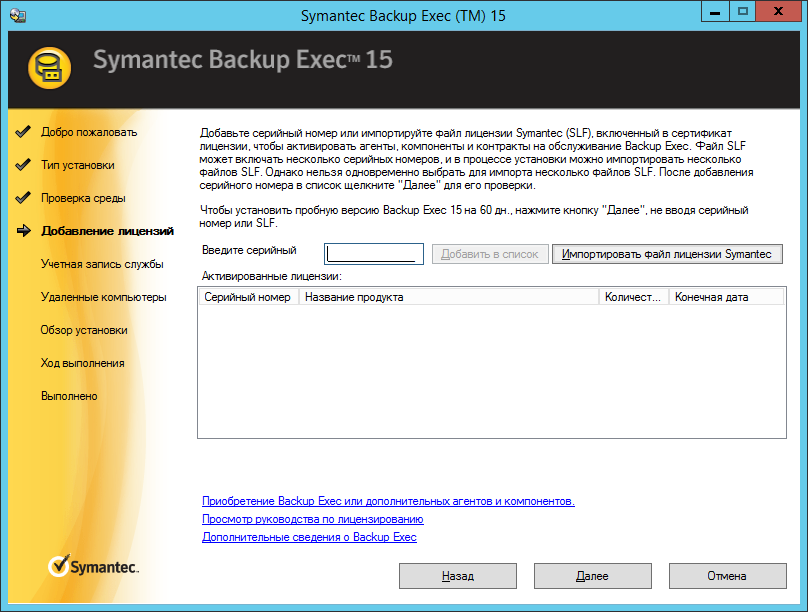Sort by the Название продукта column header
The image size is (808, 612).
[448, 297]
